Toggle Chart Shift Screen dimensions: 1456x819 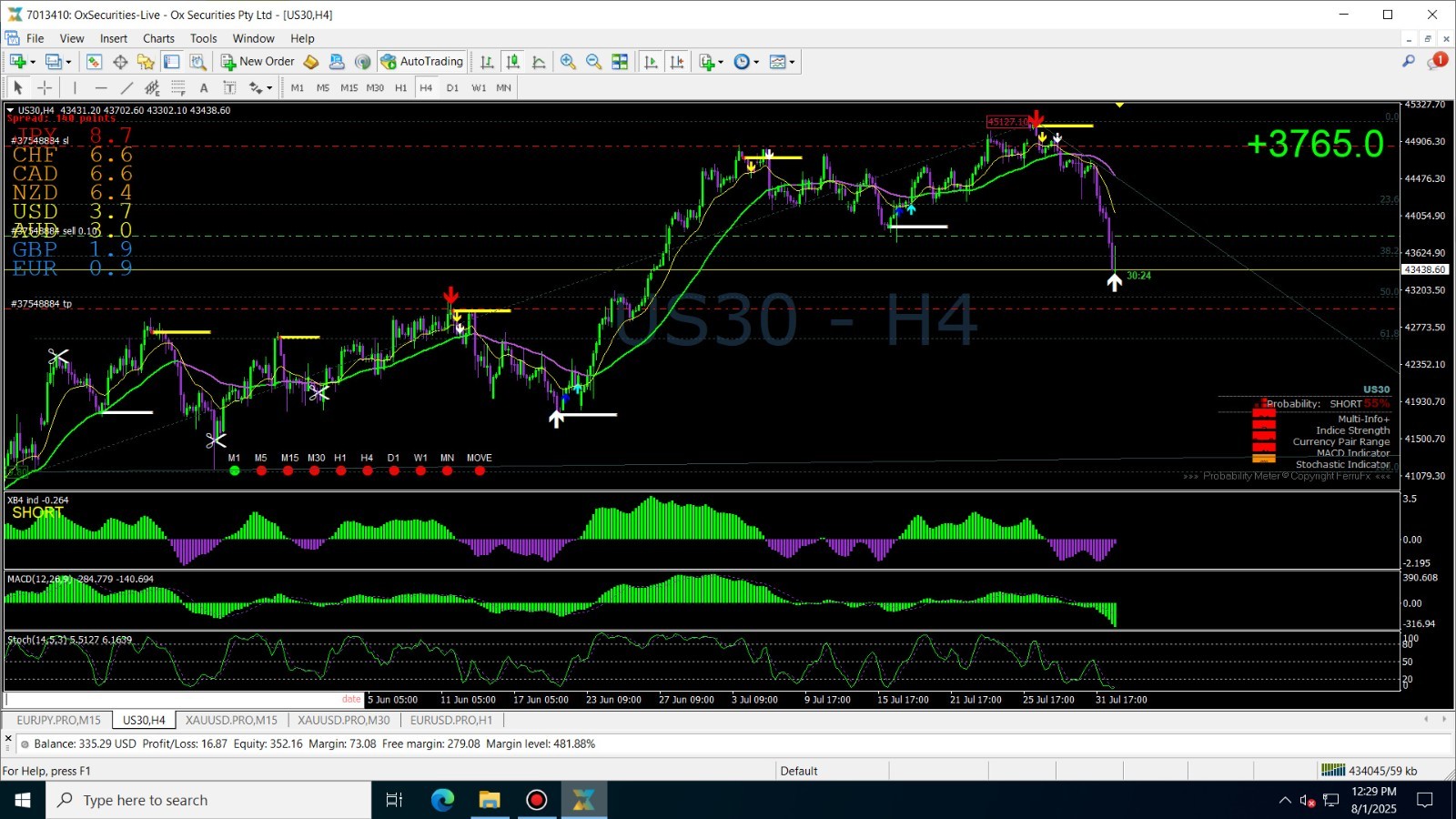click(677, 62)
